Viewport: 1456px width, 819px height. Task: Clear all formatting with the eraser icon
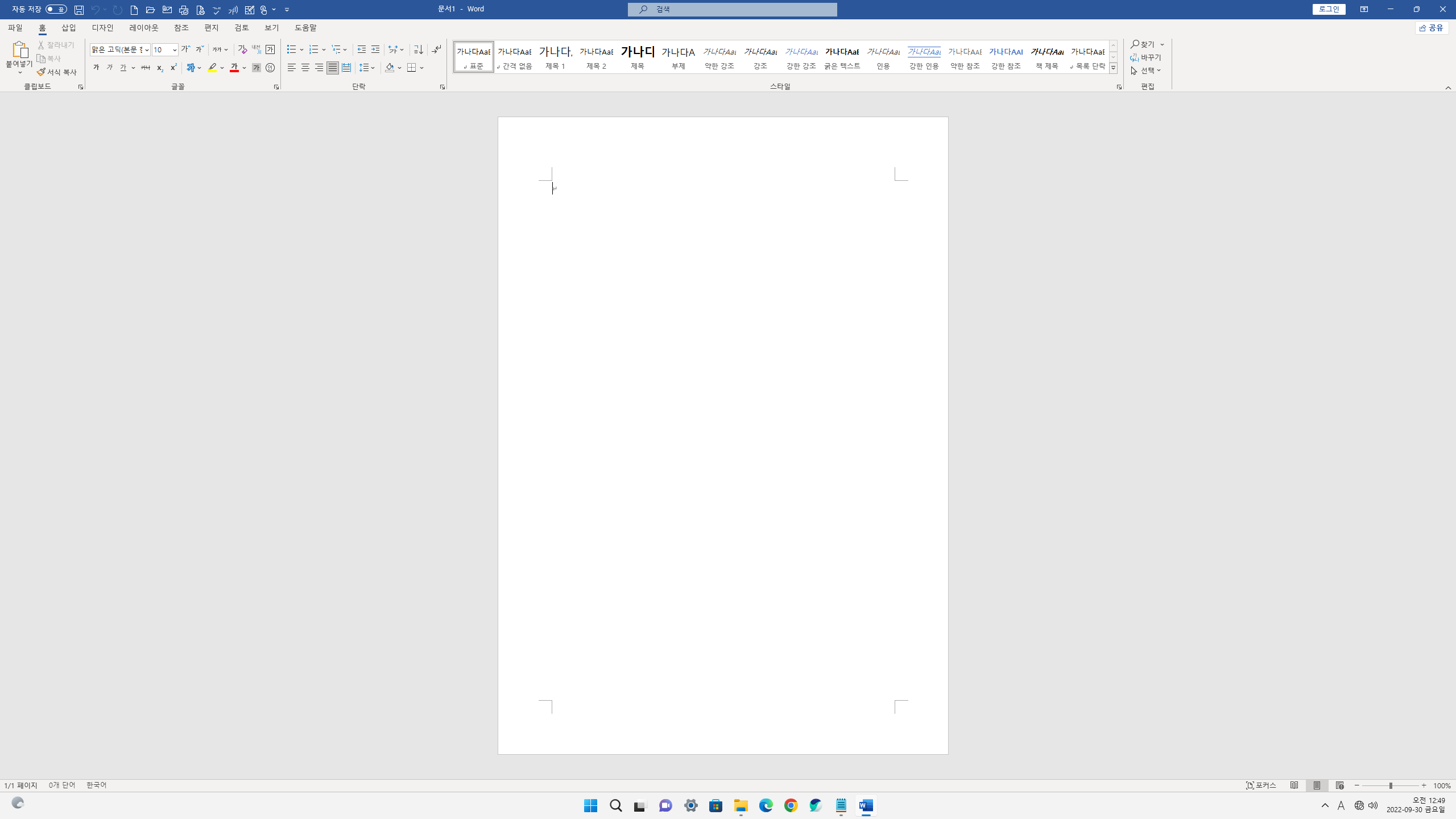click(x=243, y=49)
